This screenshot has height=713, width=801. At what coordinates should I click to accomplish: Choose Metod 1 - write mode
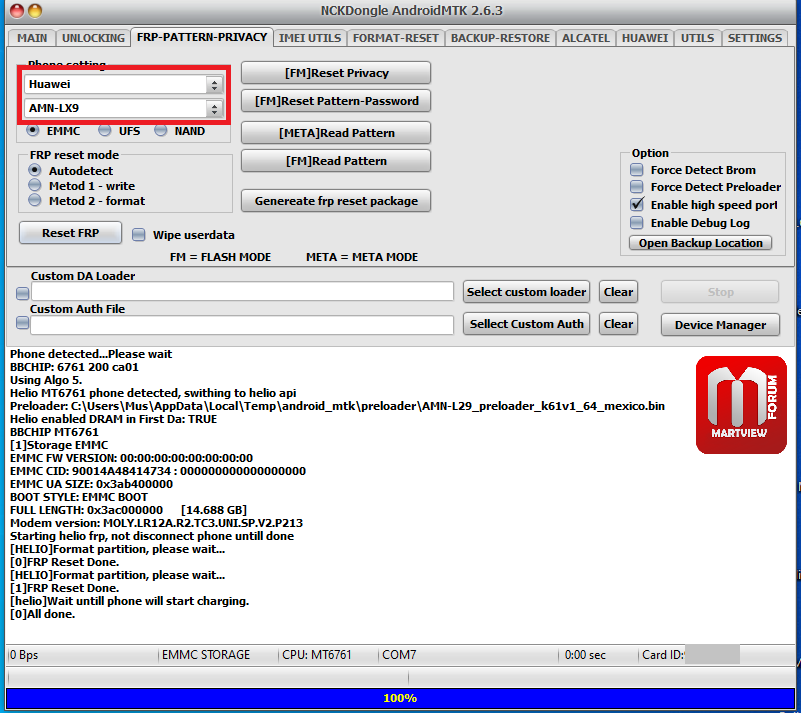pyautogui.click(x=35, y=185)
